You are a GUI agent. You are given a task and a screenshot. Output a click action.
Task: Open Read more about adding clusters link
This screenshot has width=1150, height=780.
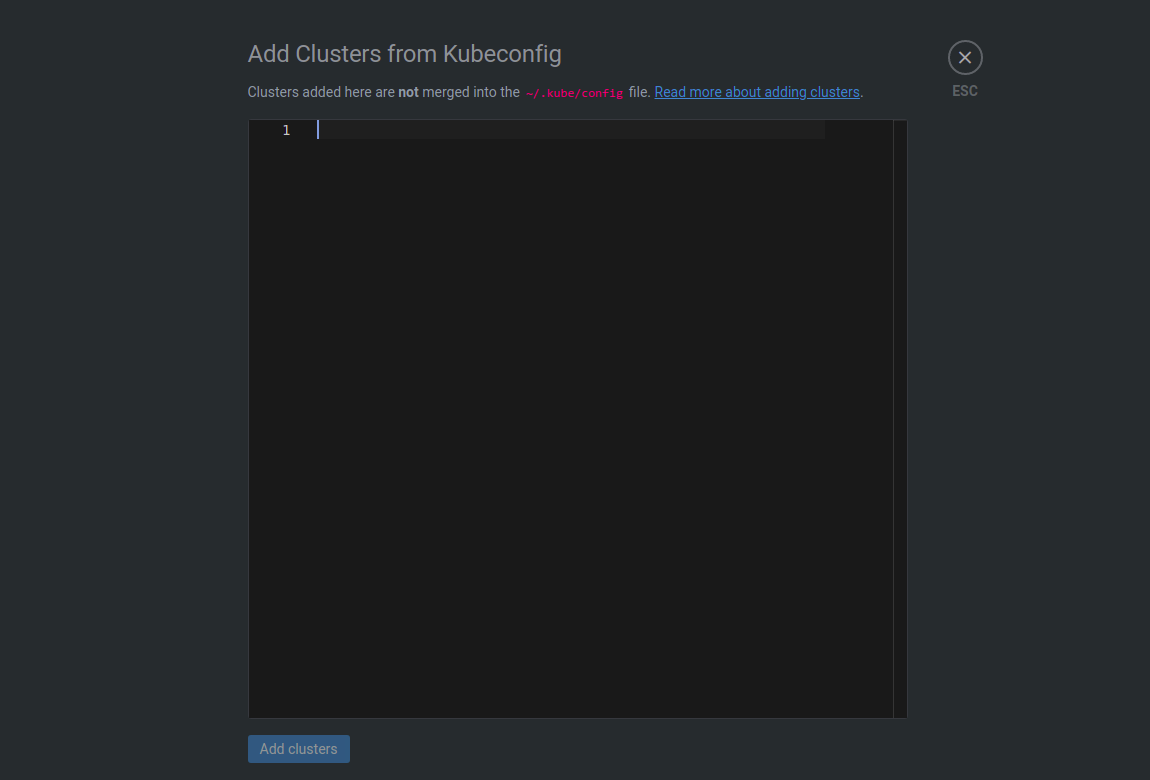[x=756, y=92]
